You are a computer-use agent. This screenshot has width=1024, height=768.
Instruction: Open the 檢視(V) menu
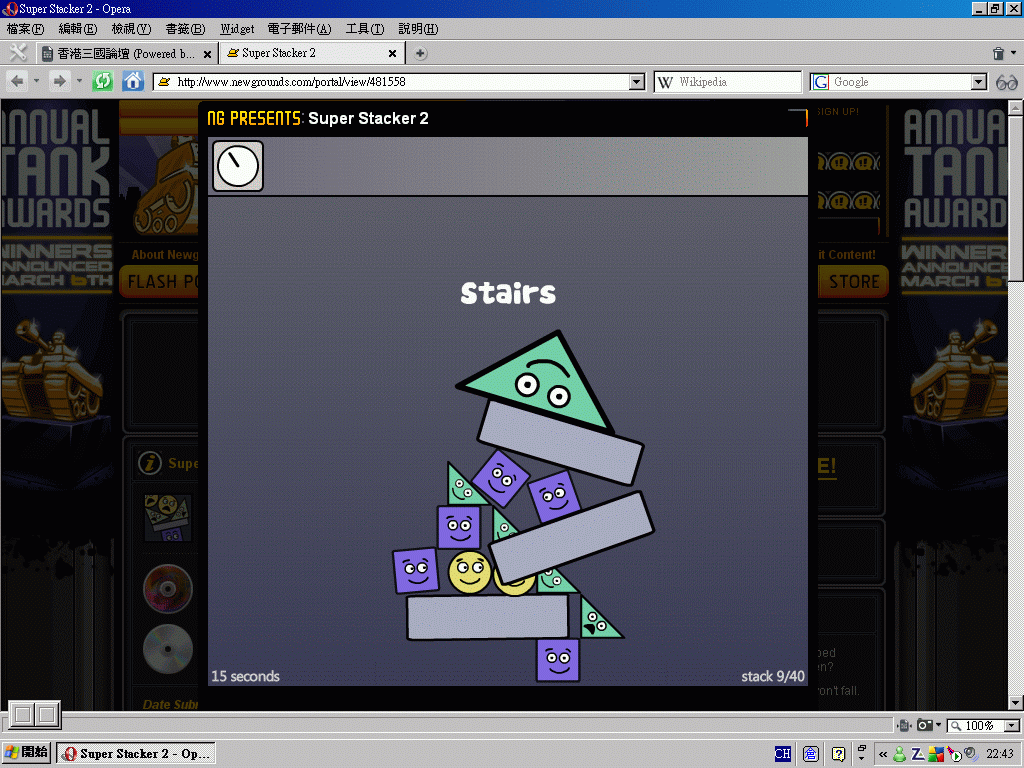(x=131, y=29)
